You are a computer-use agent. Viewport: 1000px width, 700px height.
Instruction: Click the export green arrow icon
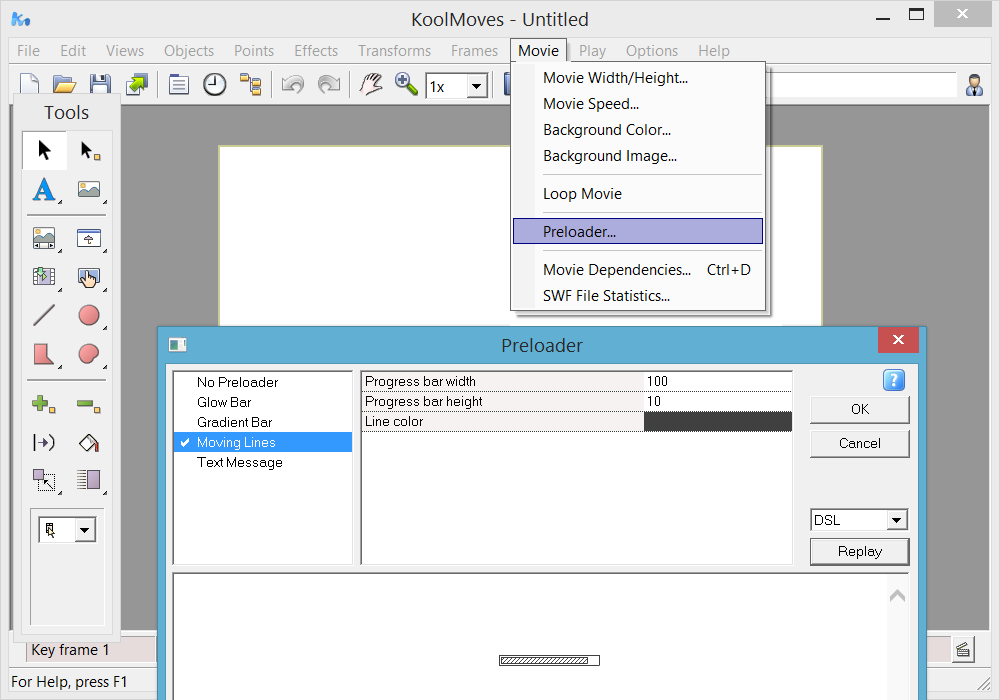click(136, 84)
